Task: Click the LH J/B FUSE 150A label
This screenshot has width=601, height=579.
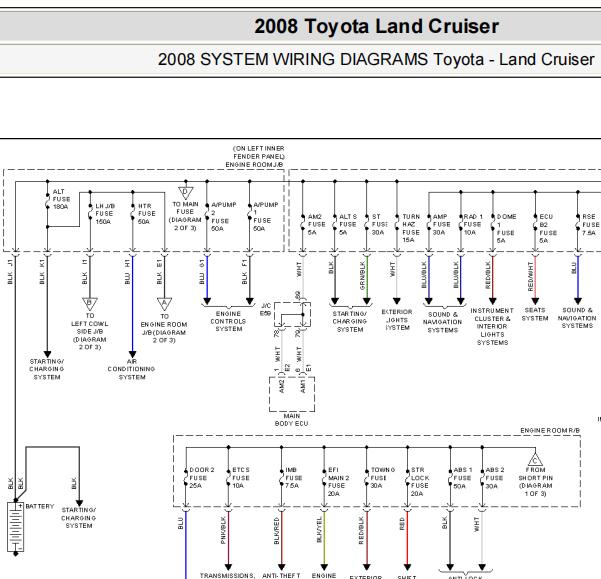Action: [105, 213]
